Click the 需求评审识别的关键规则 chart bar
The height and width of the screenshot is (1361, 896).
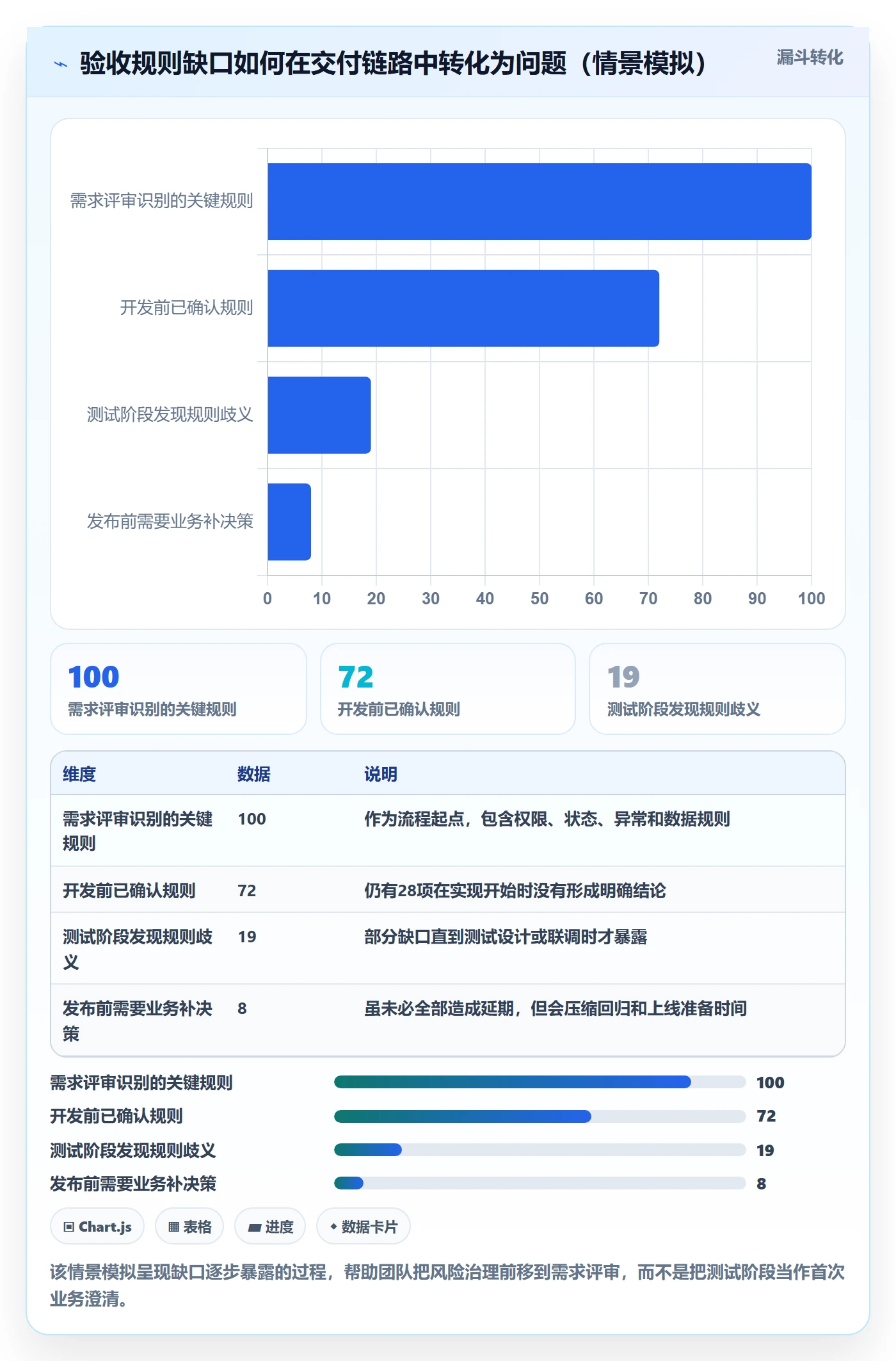[540, 202]
